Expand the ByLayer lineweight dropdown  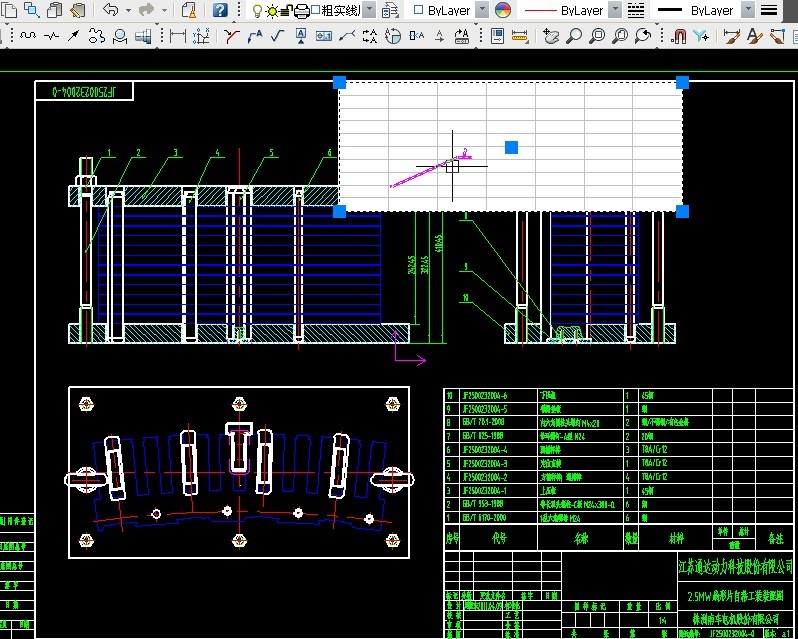[x=746, y=10]
